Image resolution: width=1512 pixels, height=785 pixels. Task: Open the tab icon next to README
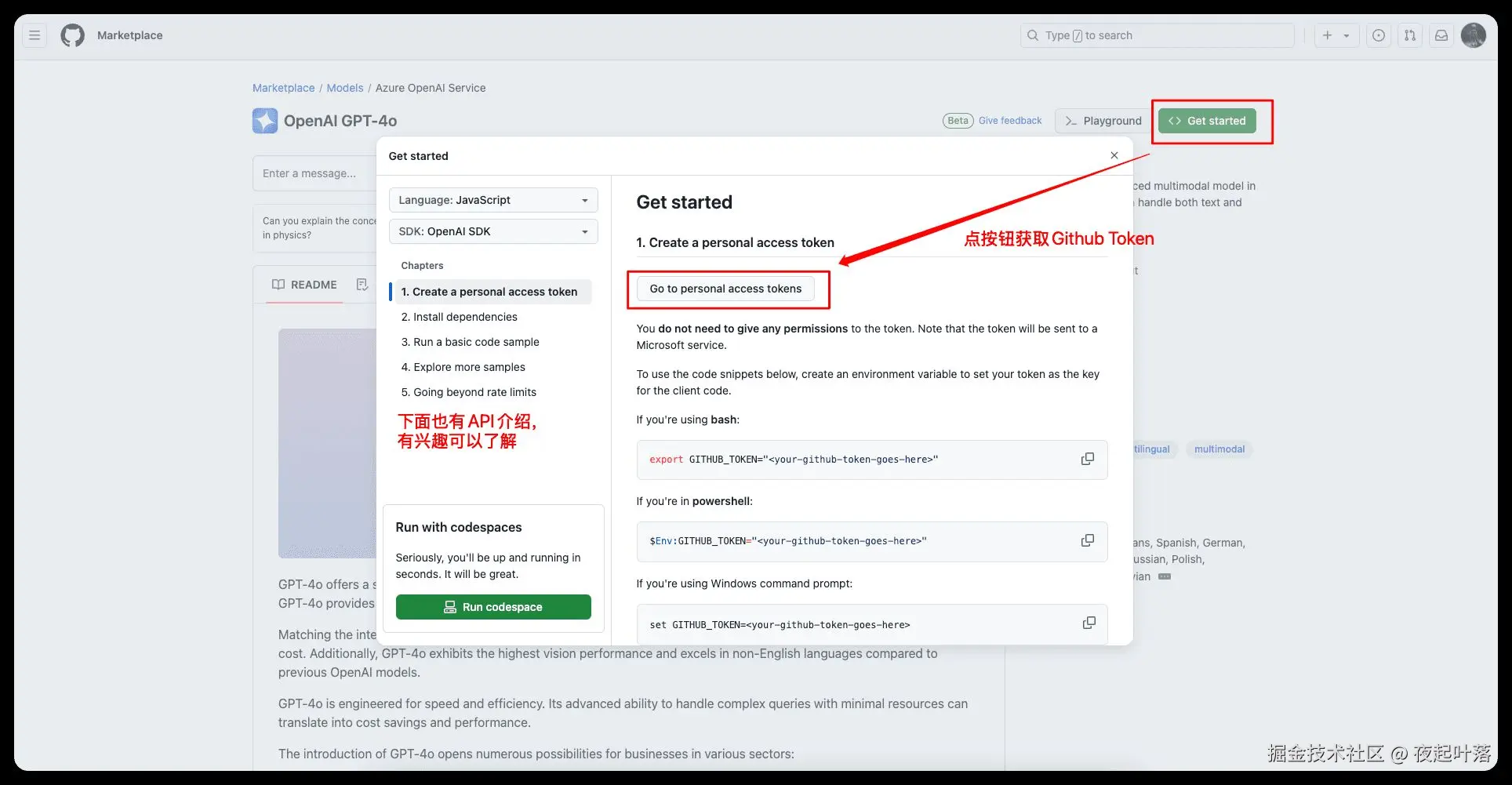coord(362,285)
